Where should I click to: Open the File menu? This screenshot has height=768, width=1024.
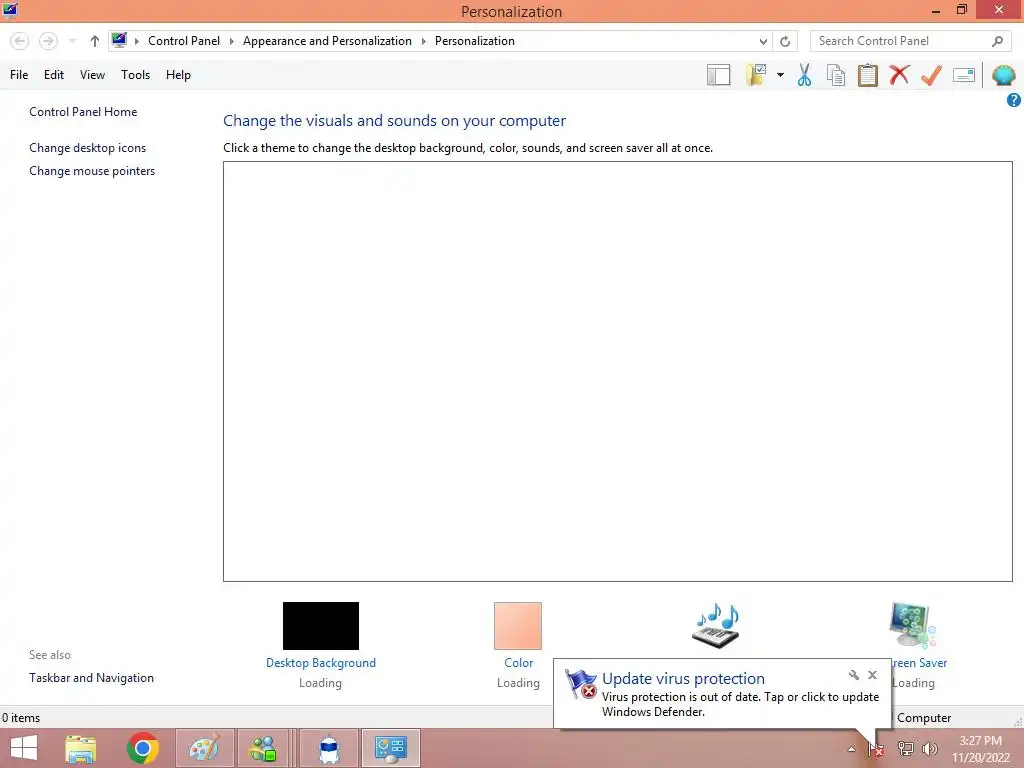pos(19,75)
